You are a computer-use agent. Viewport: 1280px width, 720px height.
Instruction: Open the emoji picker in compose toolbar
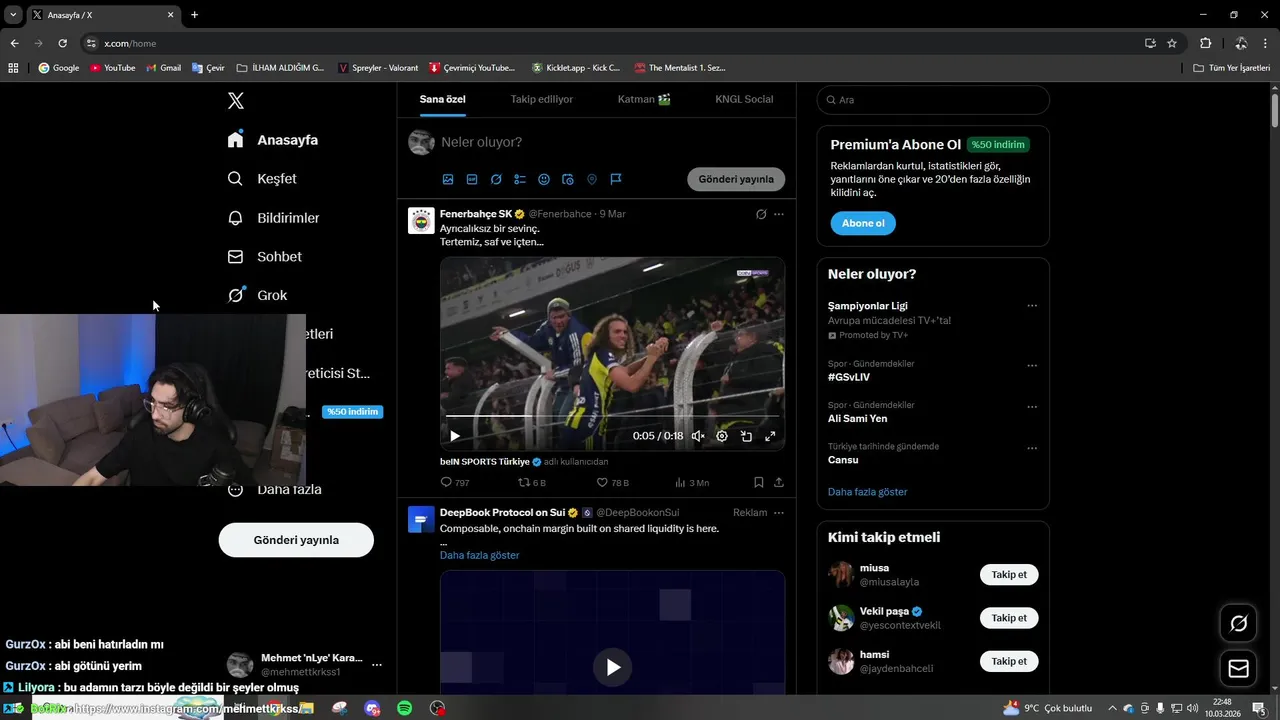tap(544, 179)
